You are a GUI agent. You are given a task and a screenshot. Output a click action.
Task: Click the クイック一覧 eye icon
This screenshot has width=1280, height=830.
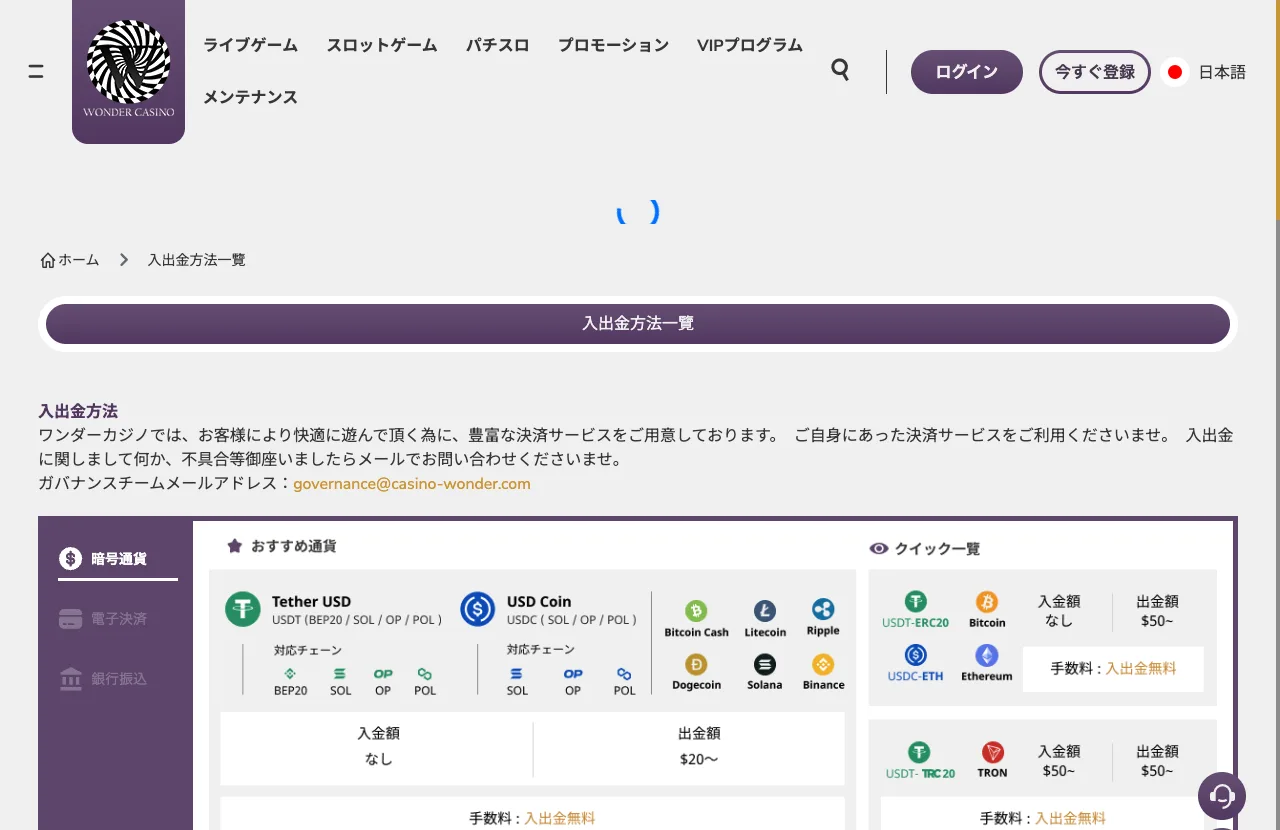point(879,548)
